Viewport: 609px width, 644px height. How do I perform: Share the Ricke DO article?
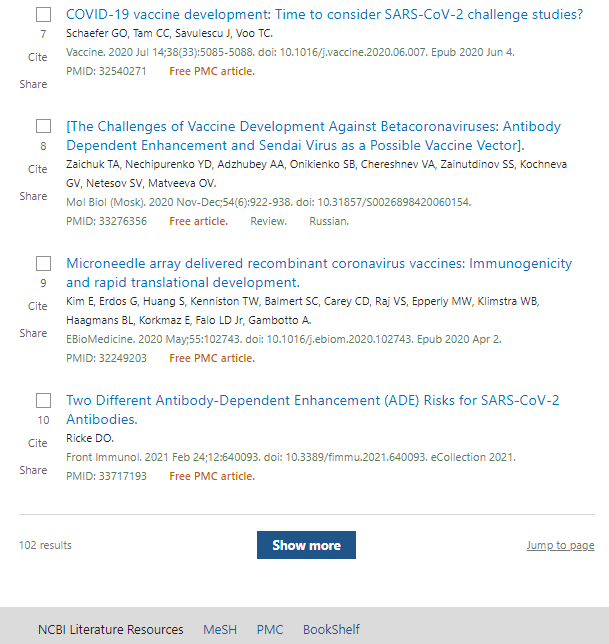tap(33, 470)
